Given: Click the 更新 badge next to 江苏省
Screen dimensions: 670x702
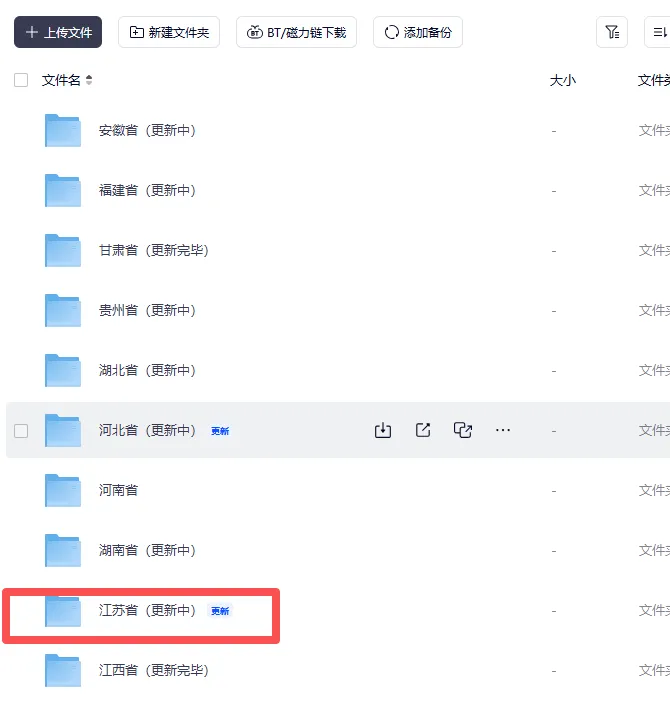Looking at the screenshot, I should tap(220, 611).
